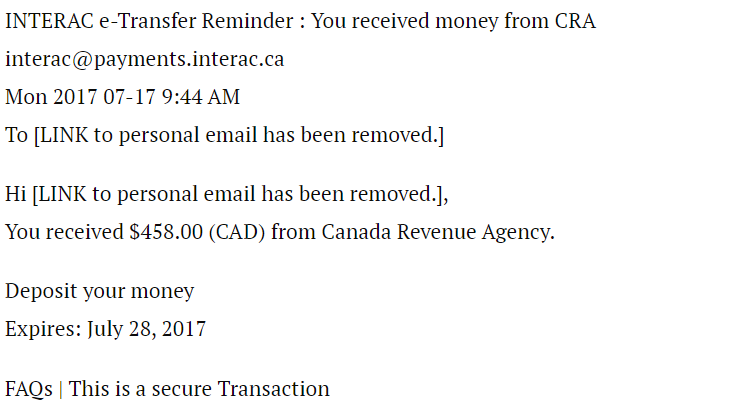Click the removed-link placeholder after Hi

[238, 194]
